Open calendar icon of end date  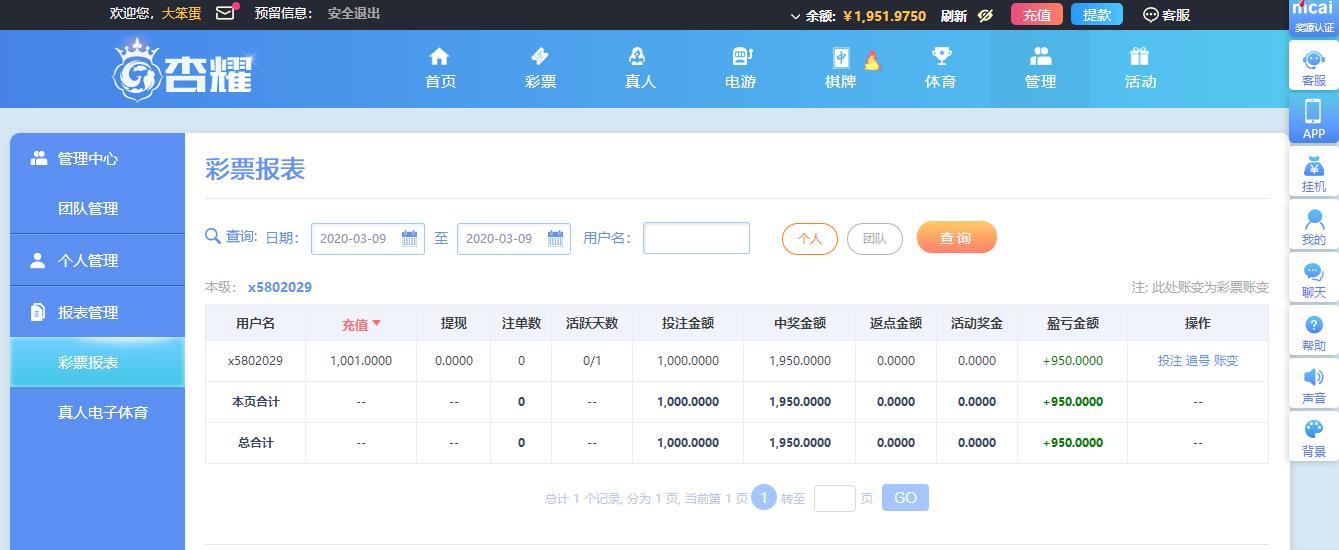(x=555, y=238)
